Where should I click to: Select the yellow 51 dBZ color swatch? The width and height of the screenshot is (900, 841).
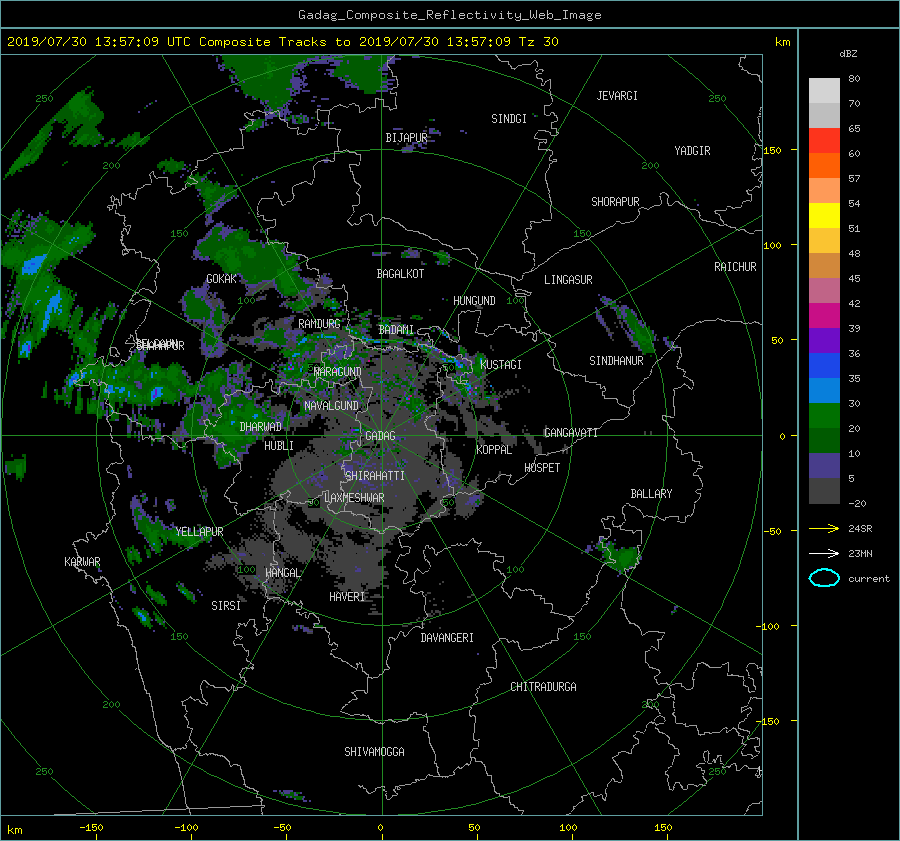click(x=824, y=216)
